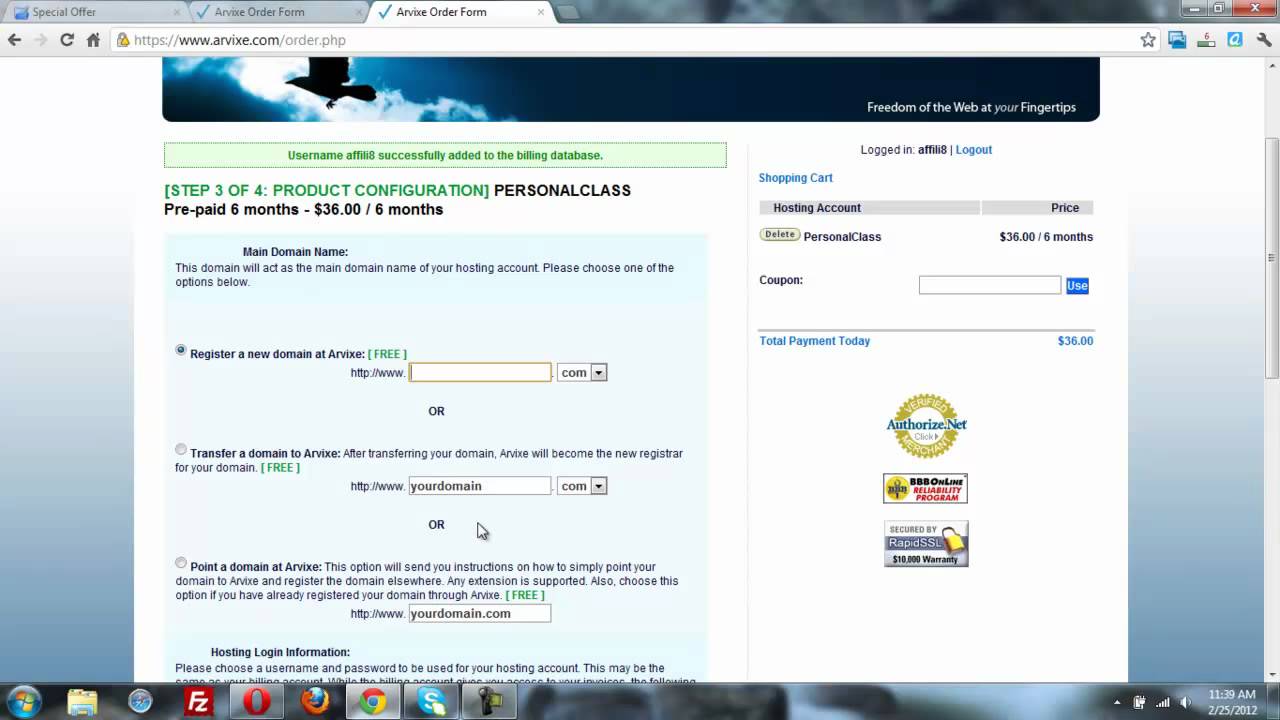Open the screen recorder taskbar icon
This screenshot has width=1280, height=720.
[x=490, y=702]
